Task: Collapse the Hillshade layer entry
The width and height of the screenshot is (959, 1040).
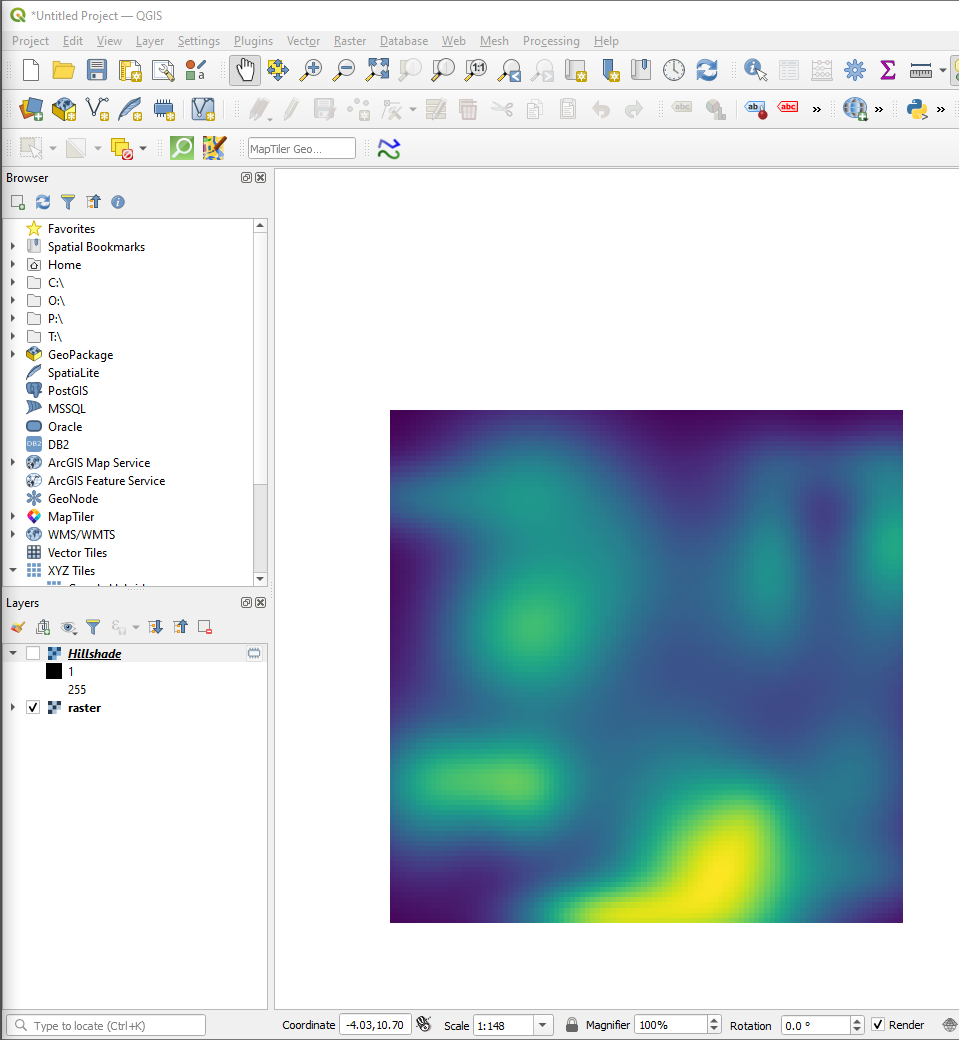Action: [10, 653]
